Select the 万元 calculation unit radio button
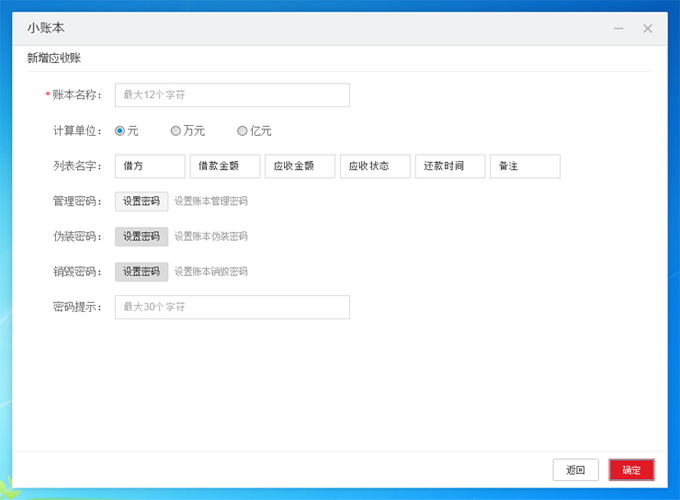Image resolution: width=680 pixels, height=500 pixels. pyautogui.click(x=176, y=131)
